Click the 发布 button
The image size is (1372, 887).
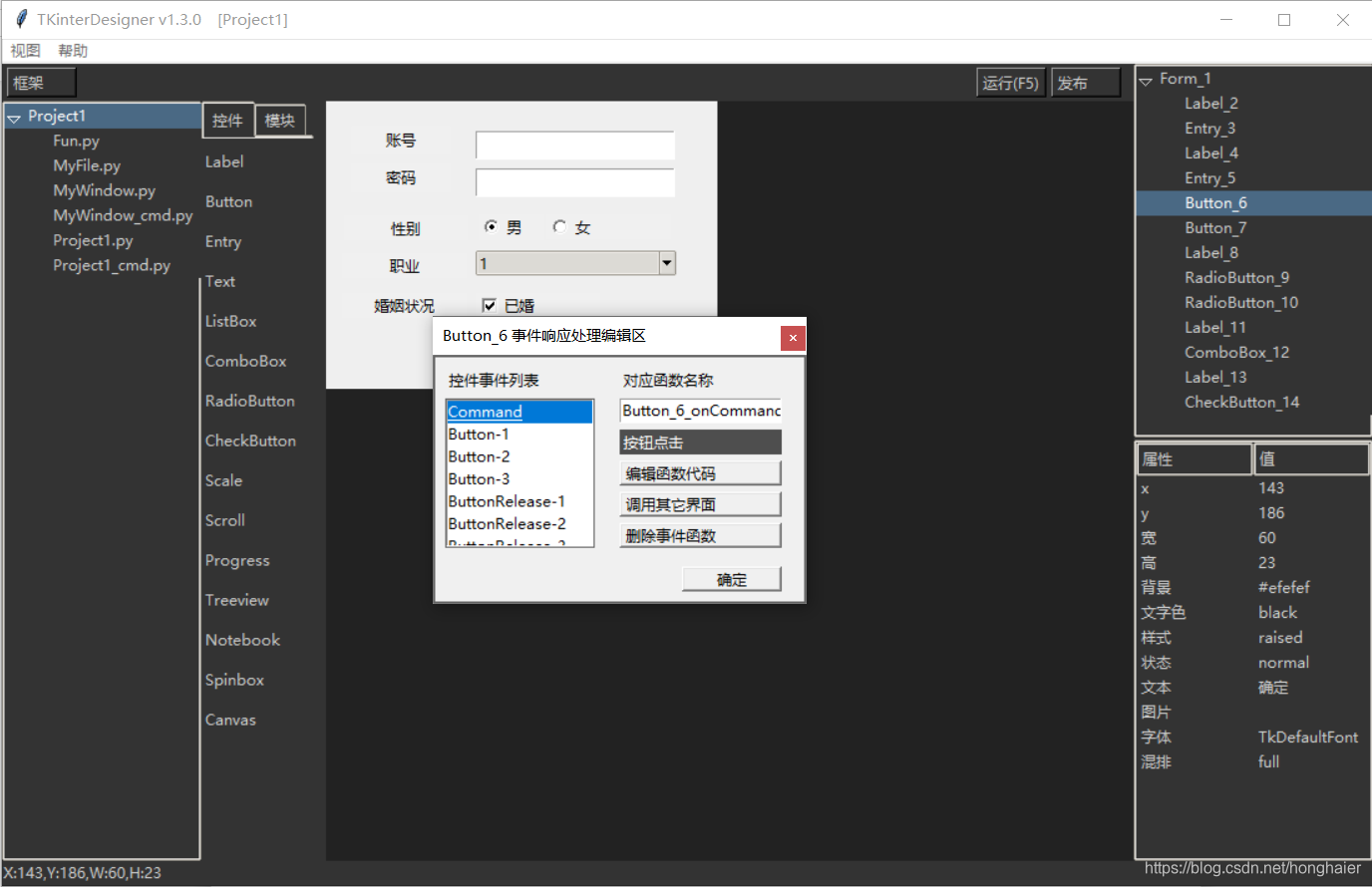(x=1086, y=83)
